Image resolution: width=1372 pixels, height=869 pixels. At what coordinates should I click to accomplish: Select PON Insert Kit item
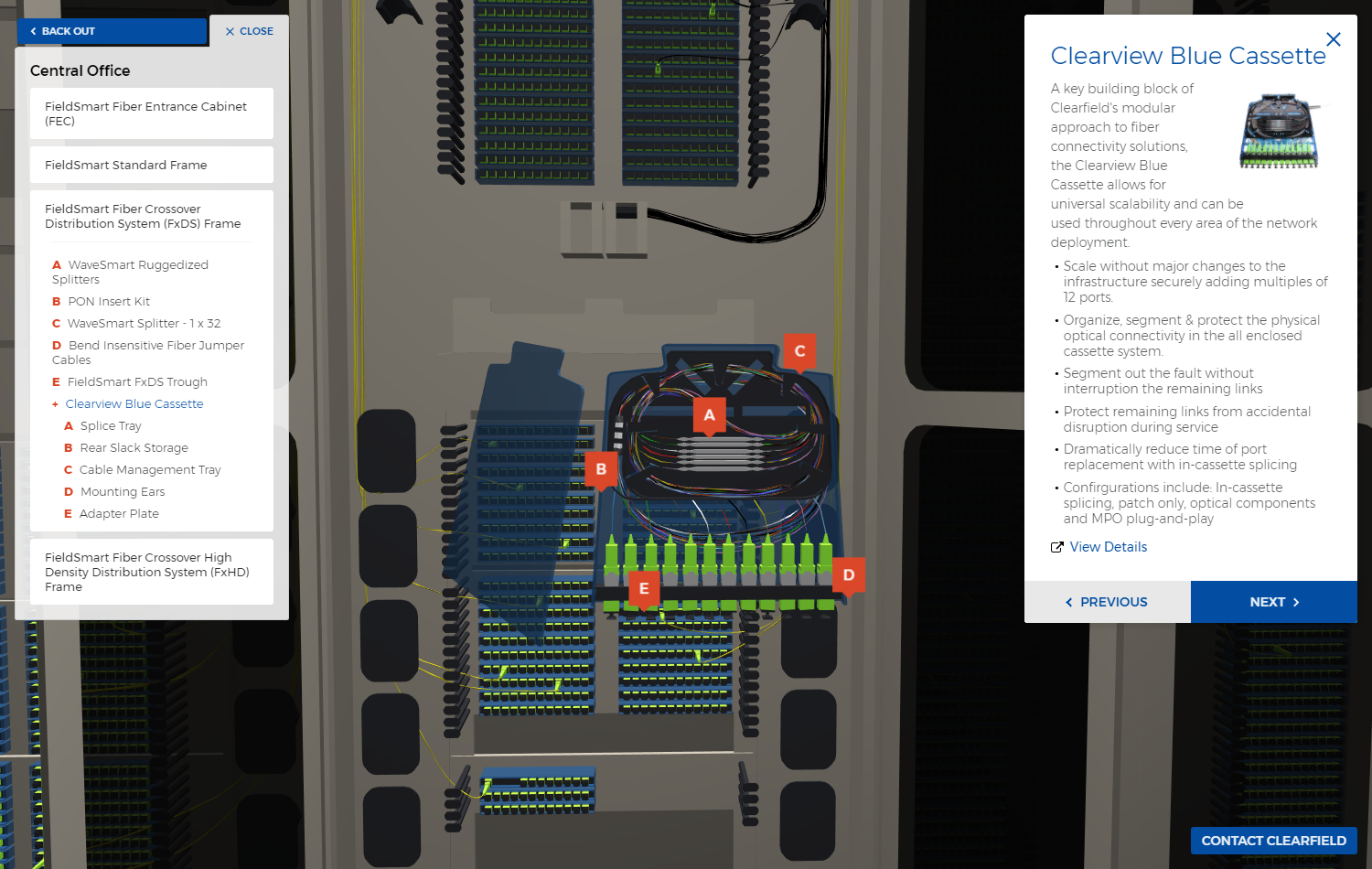tap(101, 301)
